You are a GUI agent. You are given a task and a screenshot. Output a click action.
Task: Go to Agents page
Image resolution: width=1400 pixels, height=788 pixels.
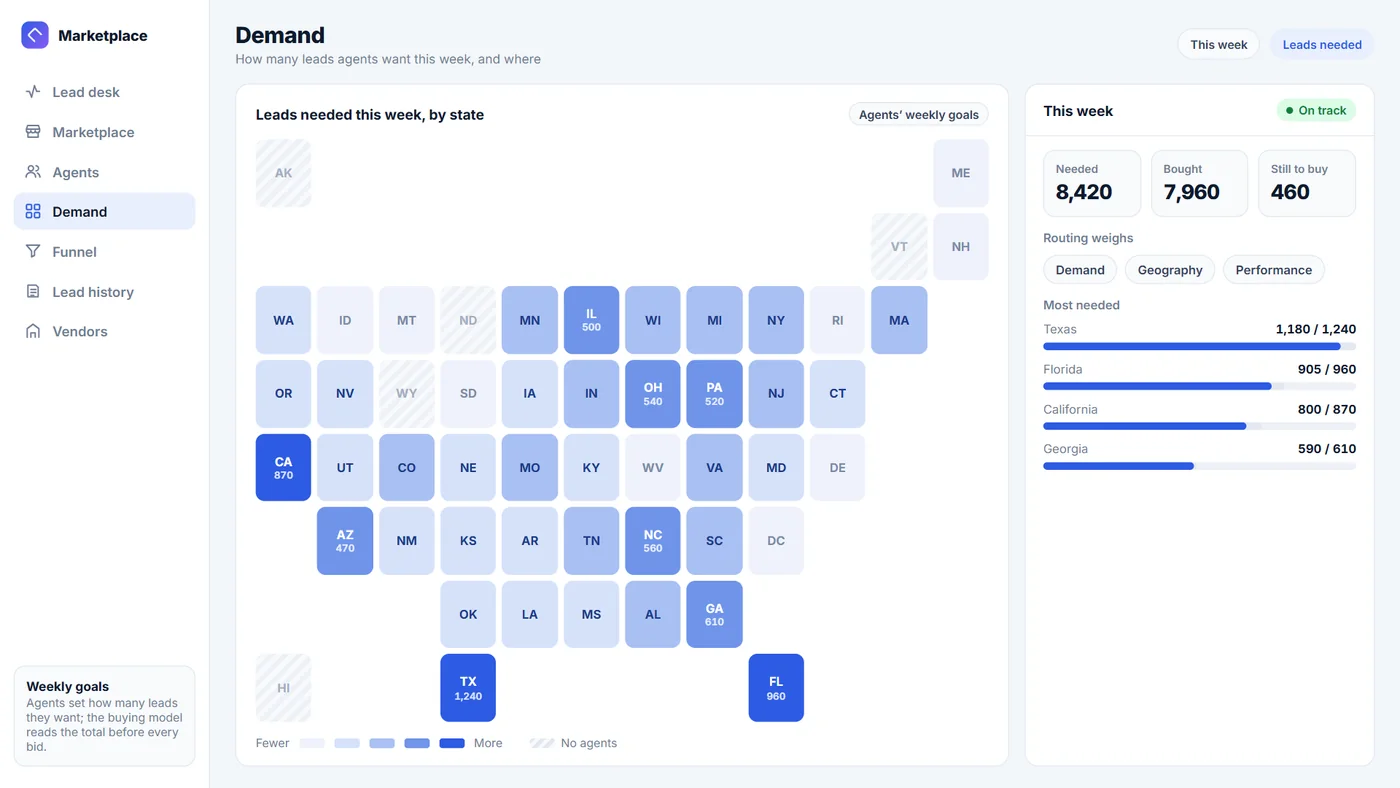104,172
